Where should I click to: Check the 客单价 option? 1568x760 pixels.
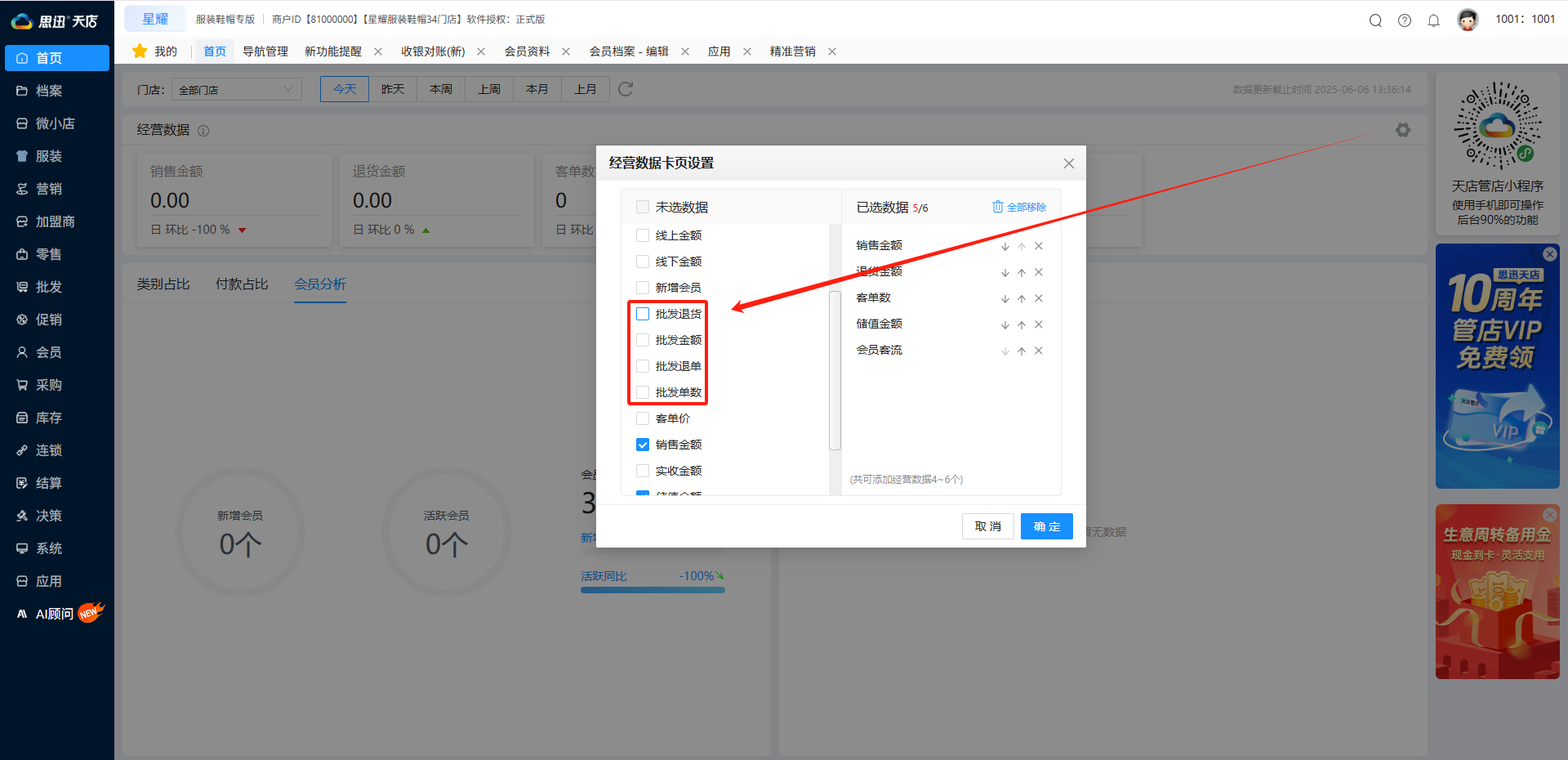pyautogui.click(x=642, y=418)
